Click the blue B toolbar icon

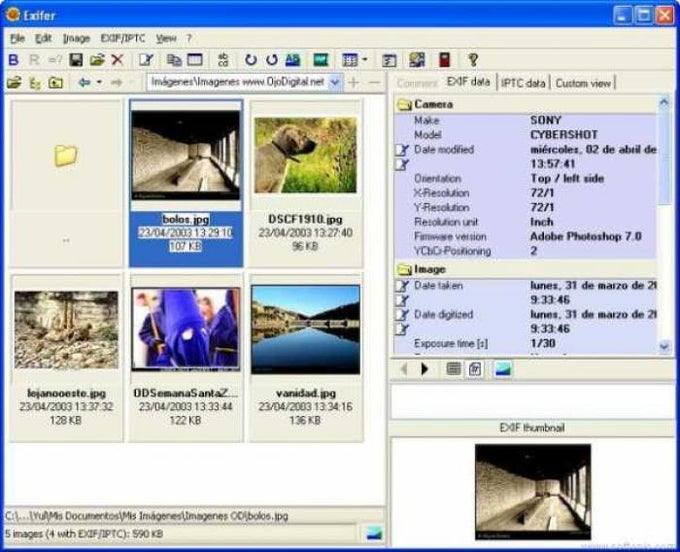[13, 60]
